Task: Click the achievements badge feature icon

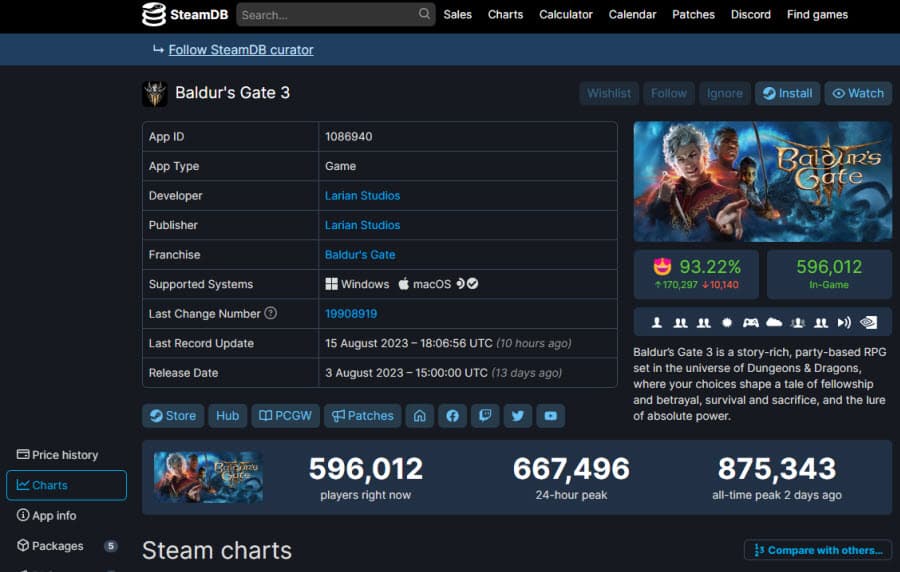Action: point(727,322)
